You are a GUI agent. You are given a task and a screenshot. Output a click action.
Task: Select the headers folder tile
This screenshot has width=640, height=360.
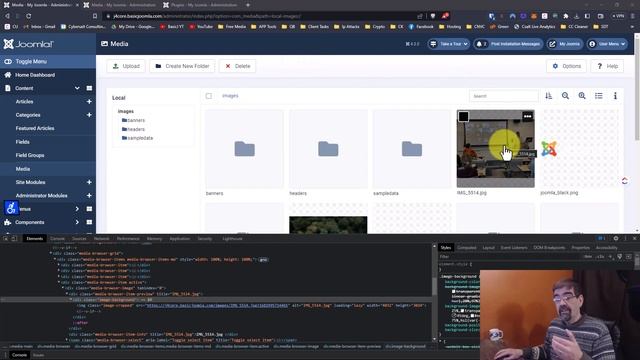click(328, 149)
